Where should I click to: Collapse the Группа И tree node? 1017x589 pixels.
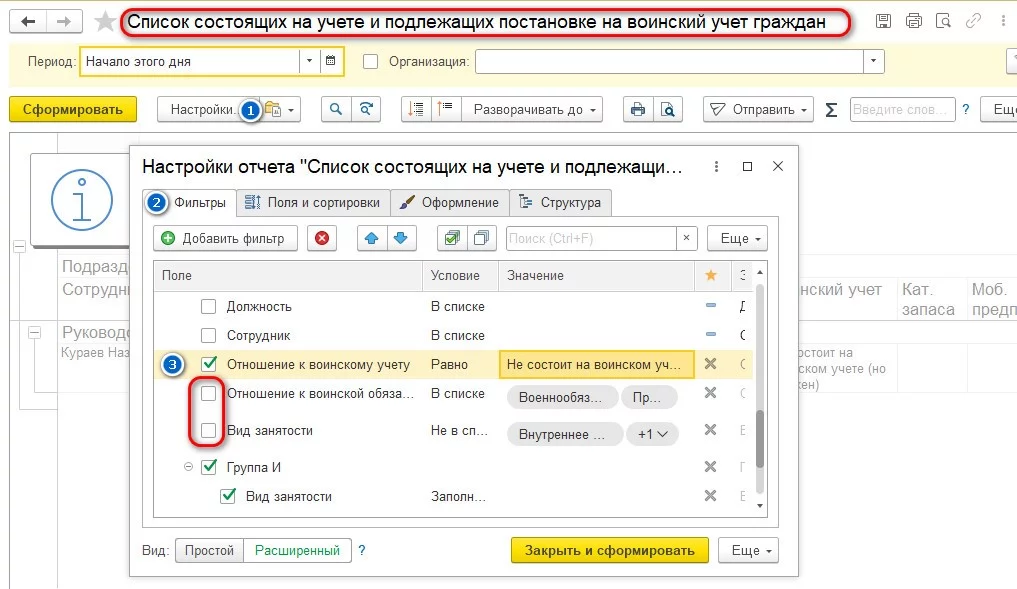188,466
